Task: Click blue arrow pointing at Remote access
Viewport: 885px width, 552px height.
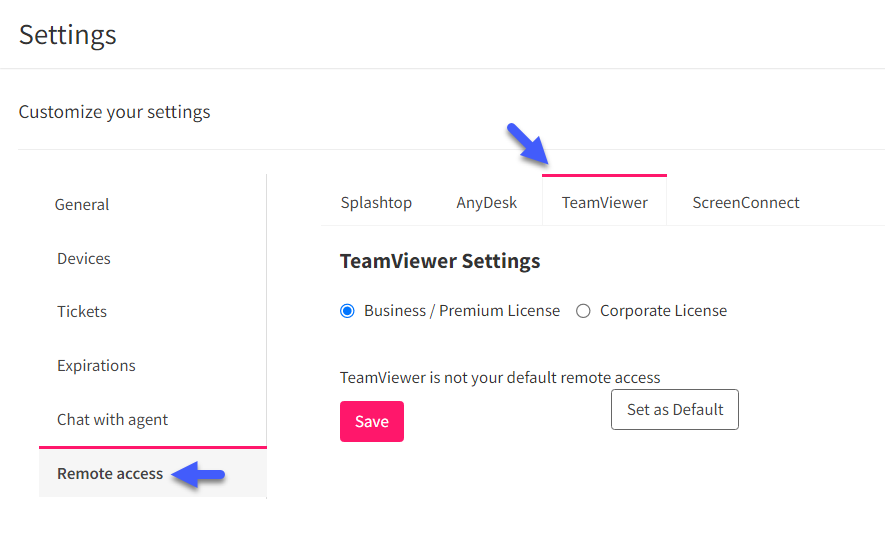Action: (x=198, y=474)
